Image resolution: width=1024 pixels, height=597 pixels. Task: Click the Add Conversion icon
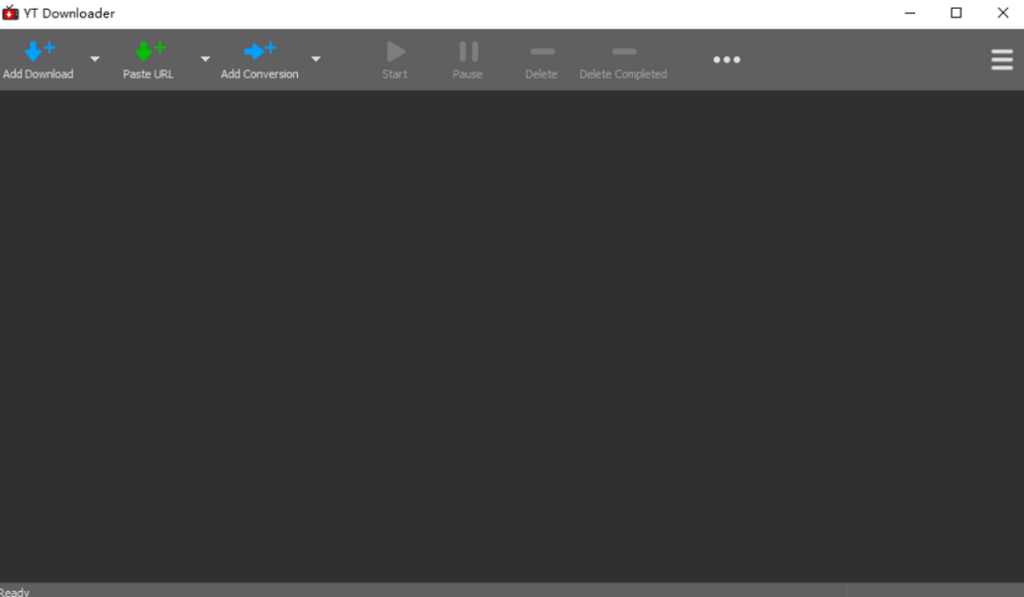(x=259, y=52)
